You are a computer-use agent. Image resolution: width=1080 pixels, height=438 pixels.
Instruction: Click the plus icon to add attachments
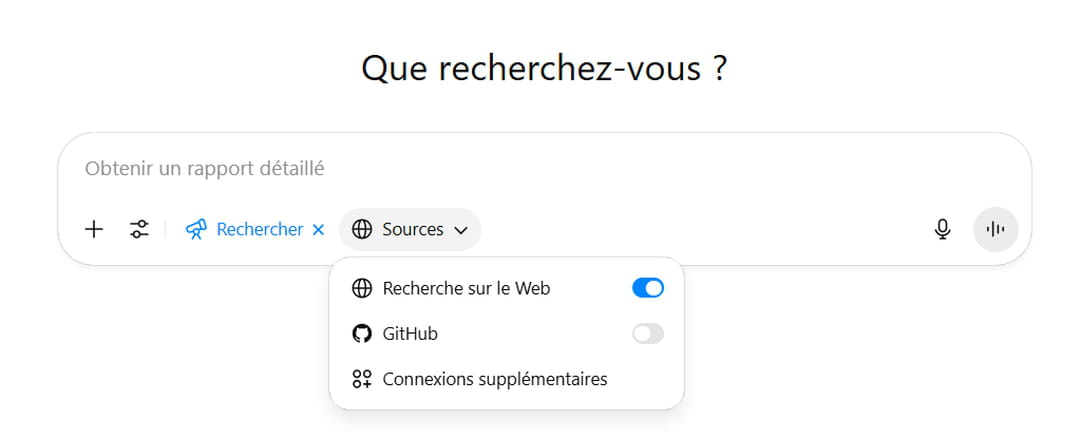coord(94,229)
